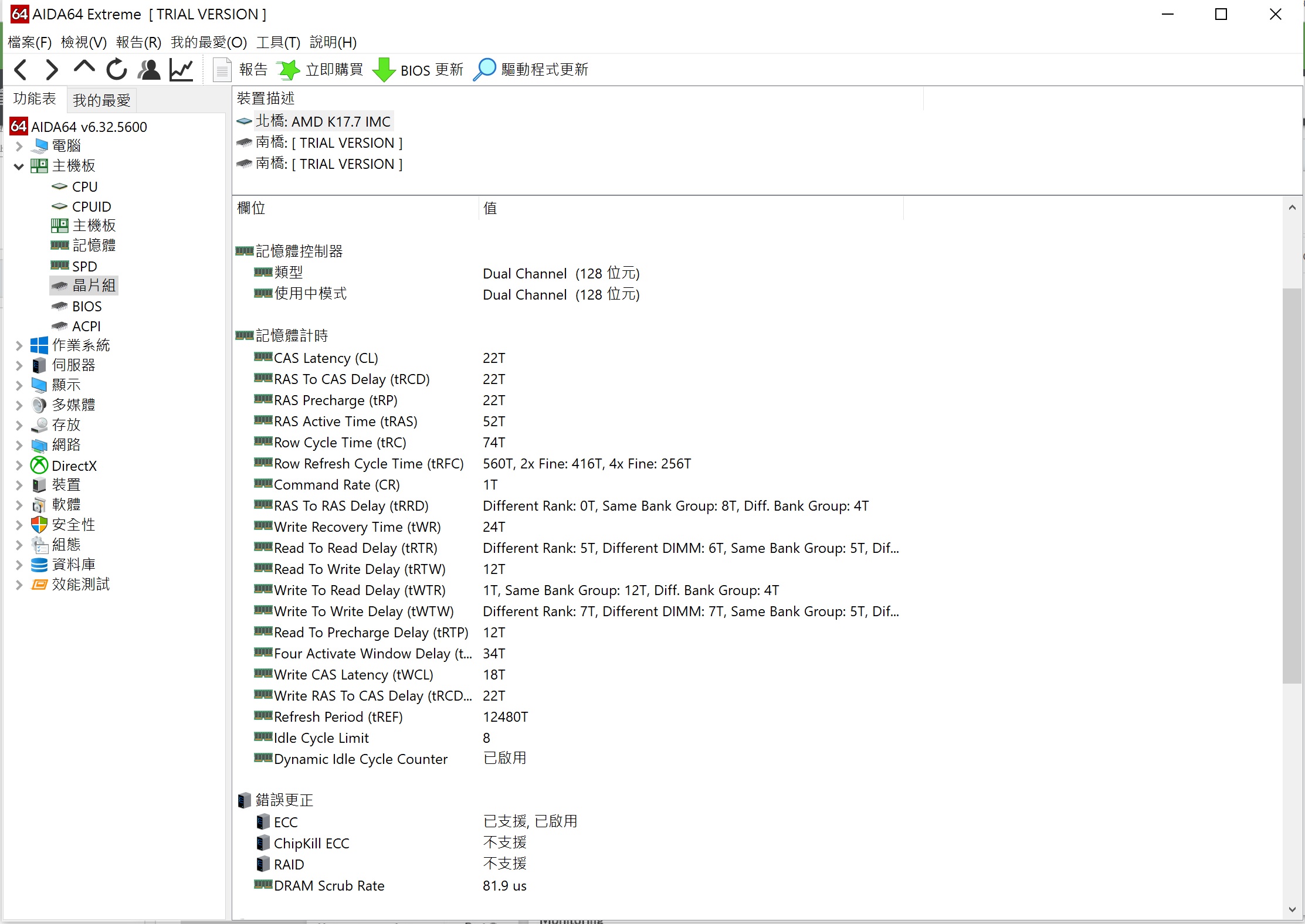This screenshot has width=1305, height=924.
Task: Open the 檔案(F) menu
Action: pyautogui.click(x=29, y=42)
